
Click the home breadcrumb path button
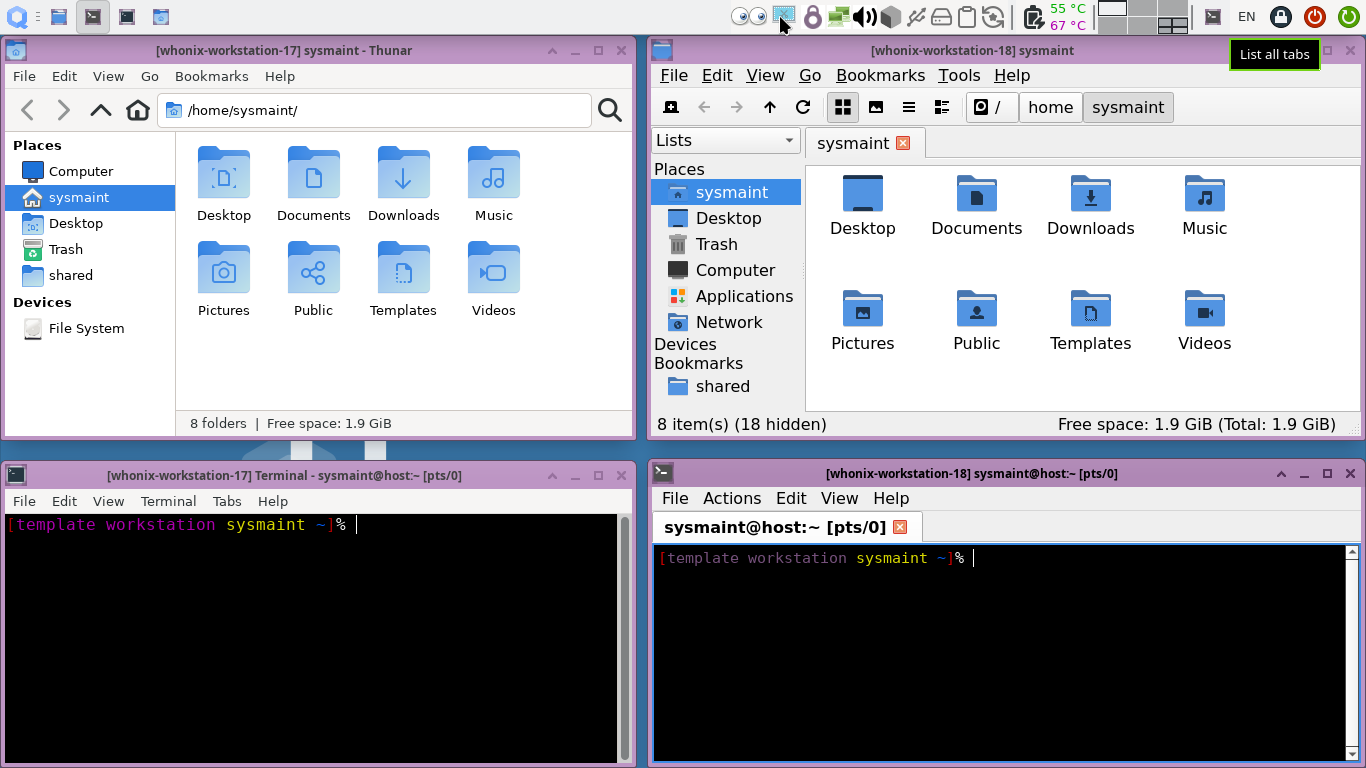pos(1050,107)
